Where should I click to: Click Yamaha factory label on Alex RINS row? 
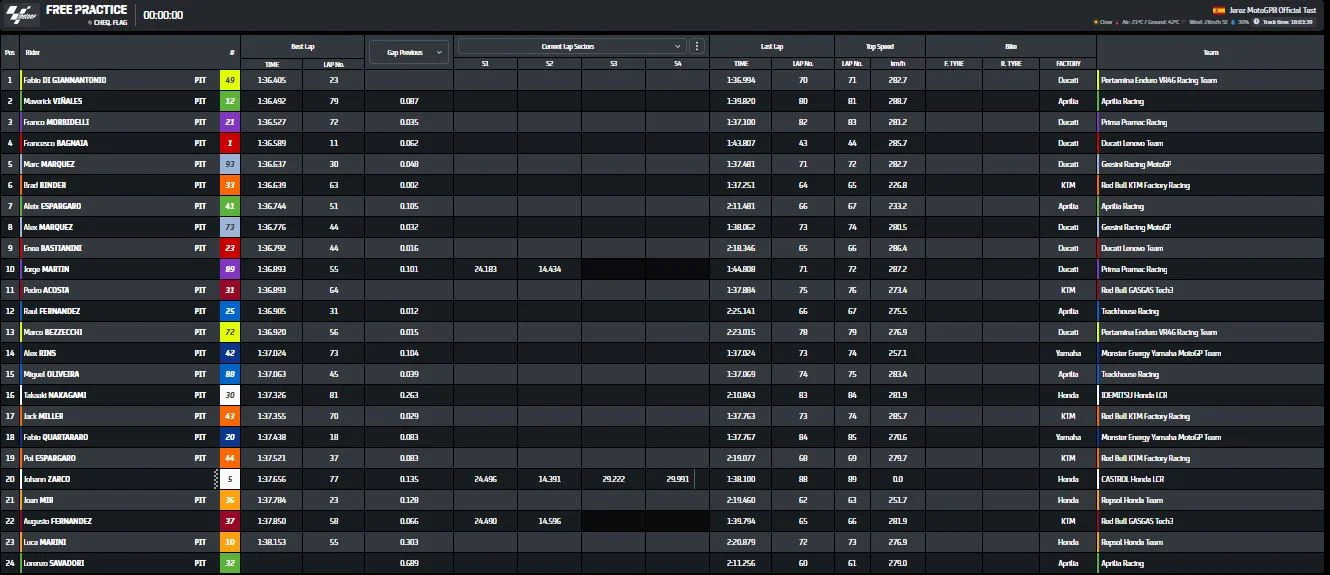coord(1068,353)
